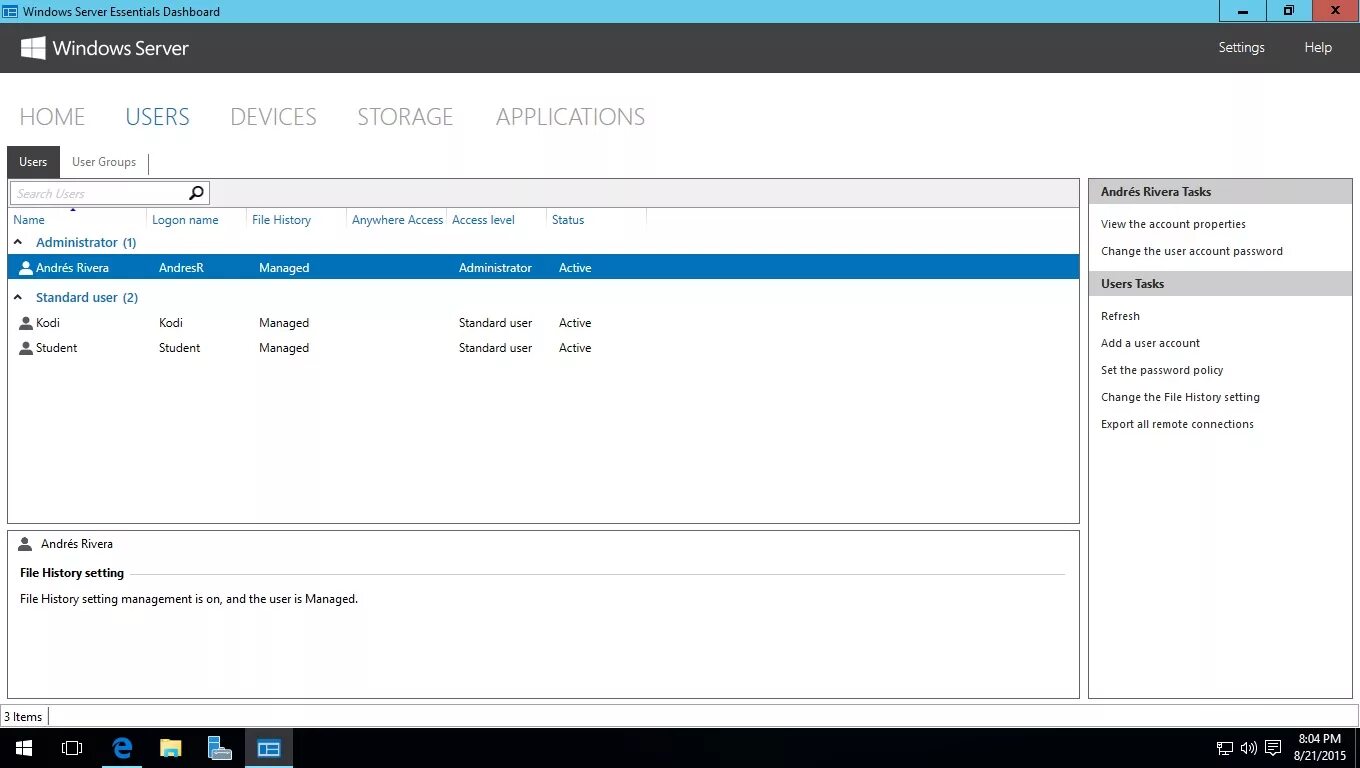Select the Kodi user row

click(543, 323)
